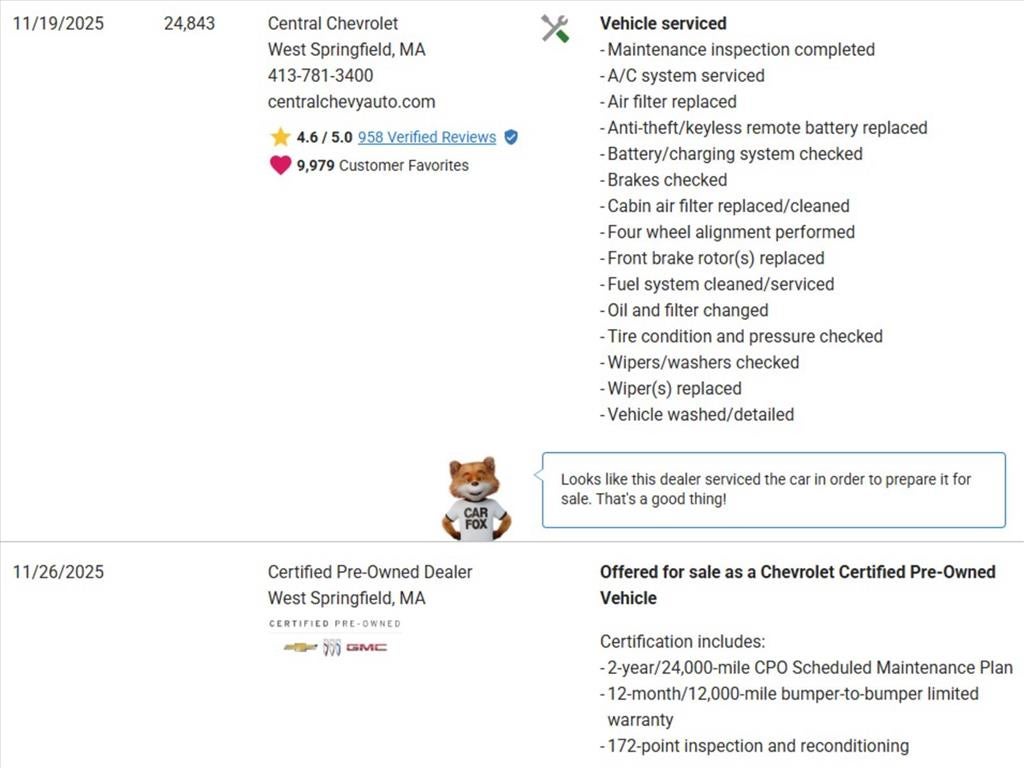Click the dealer phone number 413-781-3400
Viewport: 1024px width, 768px height.
pos(320,75)
